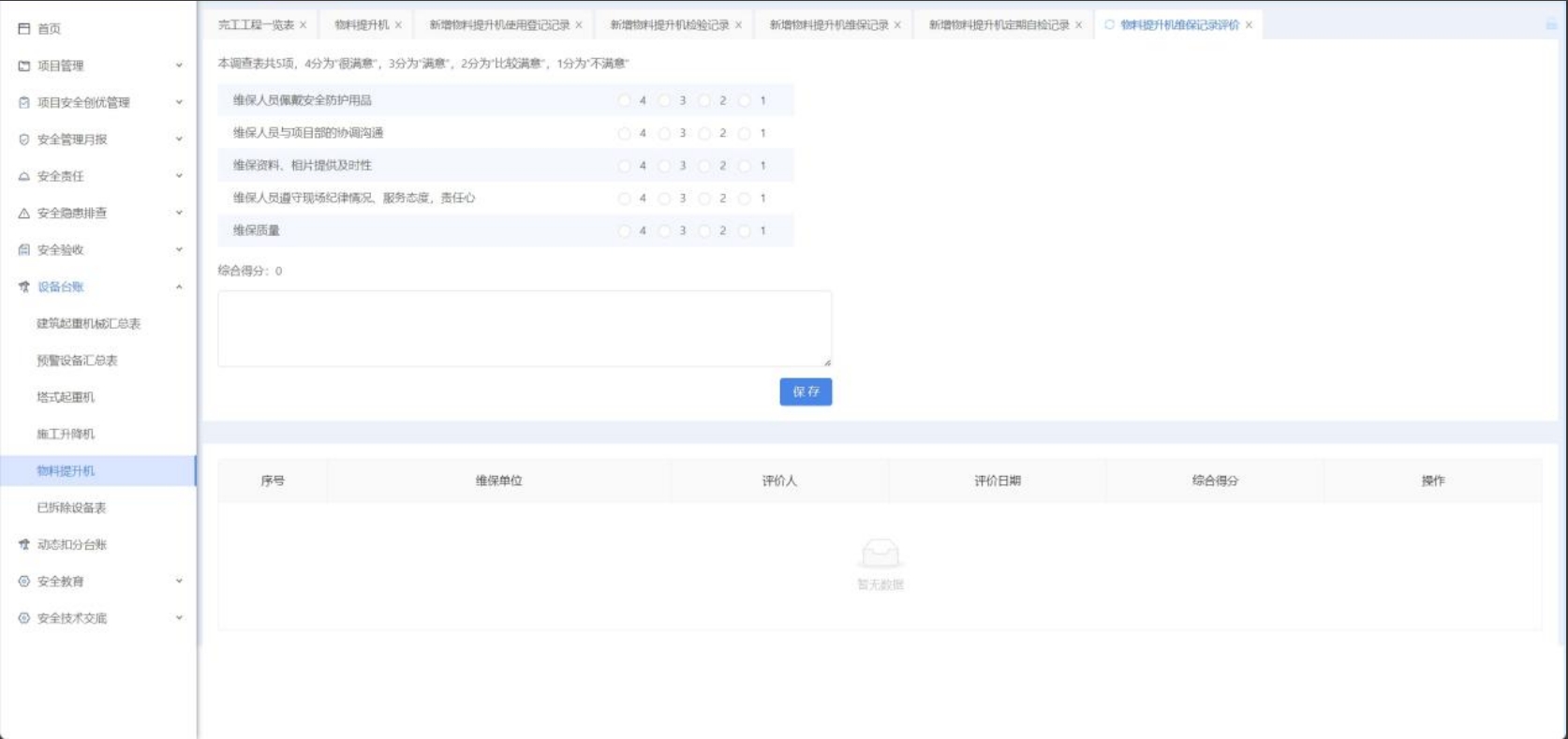Open 塔式起重机 in the sidebar

click(66, 397)
